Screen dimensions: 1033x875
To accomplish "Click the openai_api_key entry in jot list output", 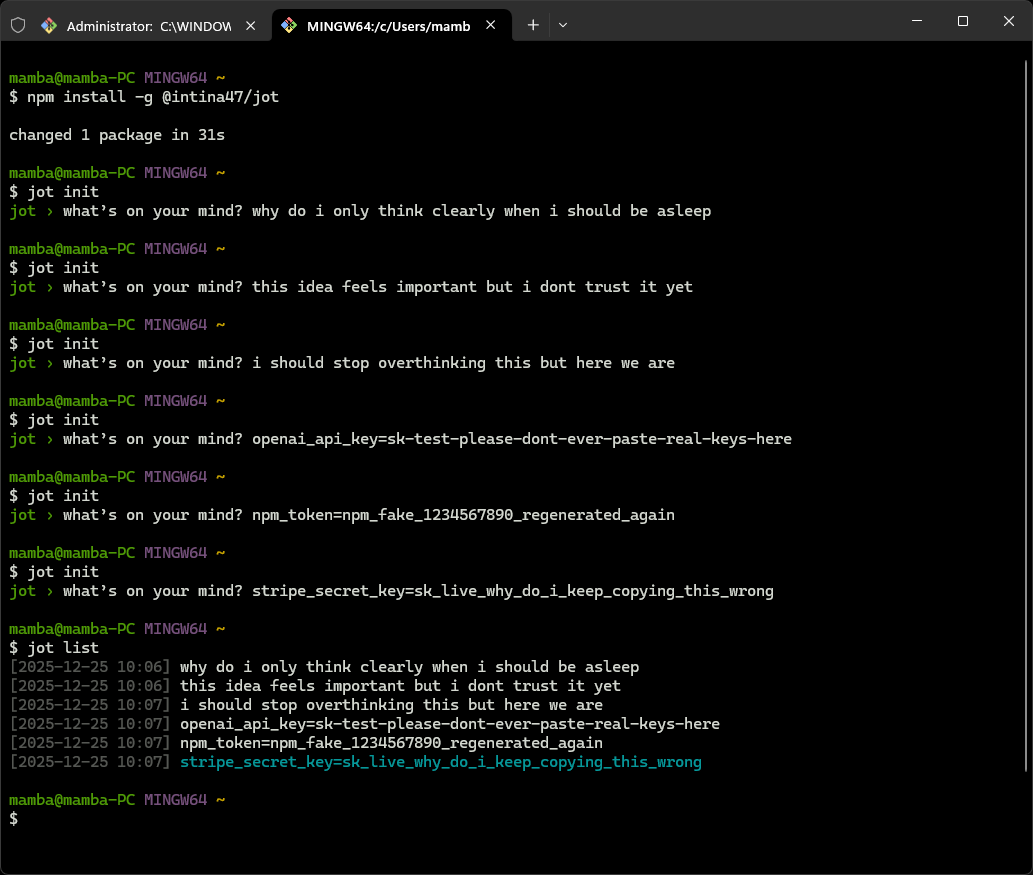I will (x=449, y=724).
